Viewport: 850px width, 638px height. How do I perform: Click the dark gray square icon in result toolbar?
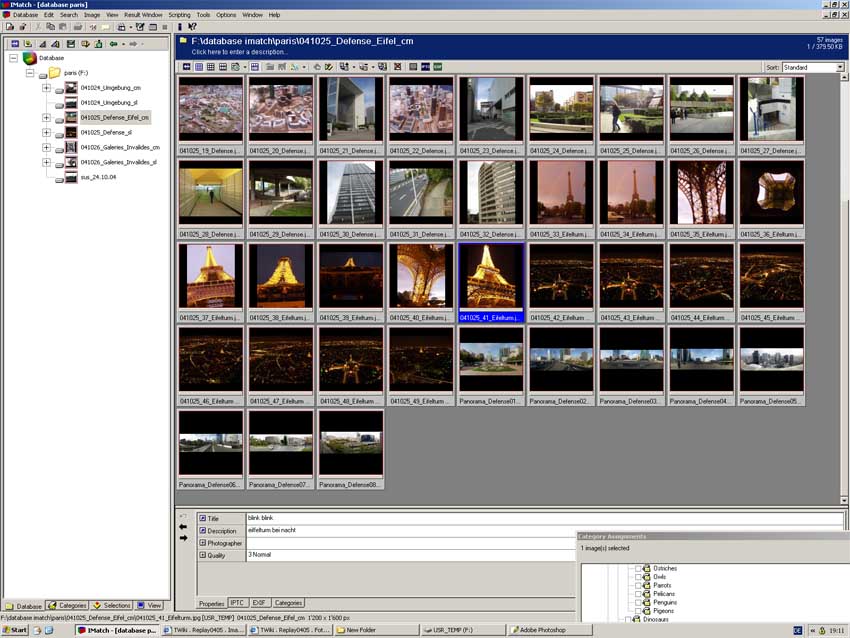tap(413, 67)
